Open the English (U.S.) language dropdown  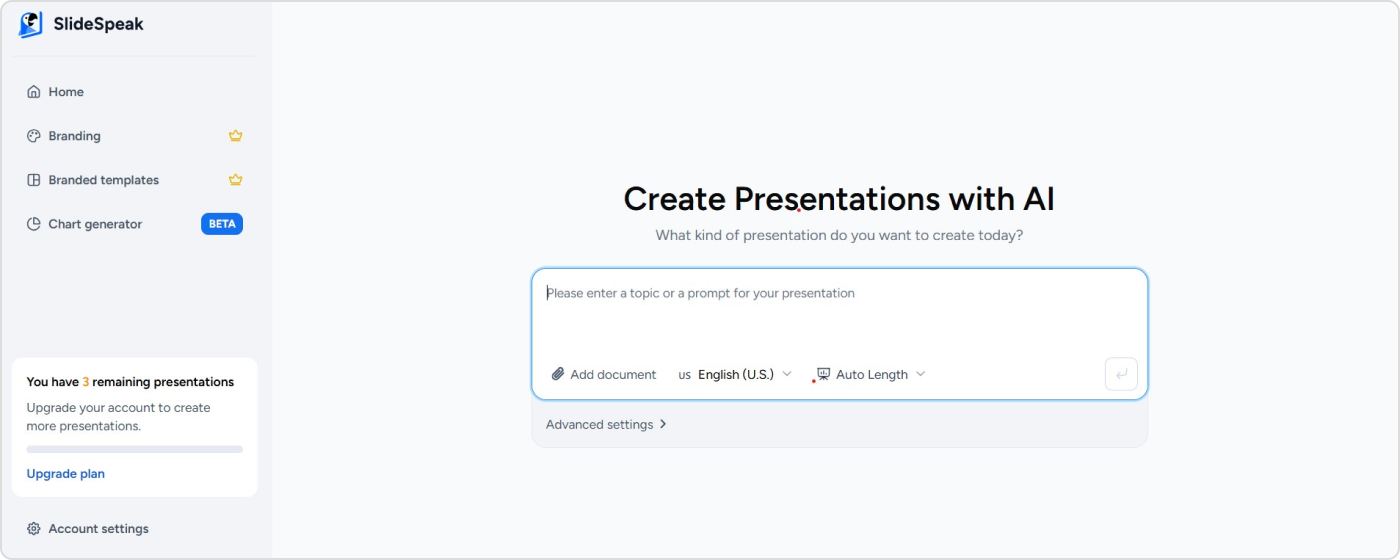point(735,374)
